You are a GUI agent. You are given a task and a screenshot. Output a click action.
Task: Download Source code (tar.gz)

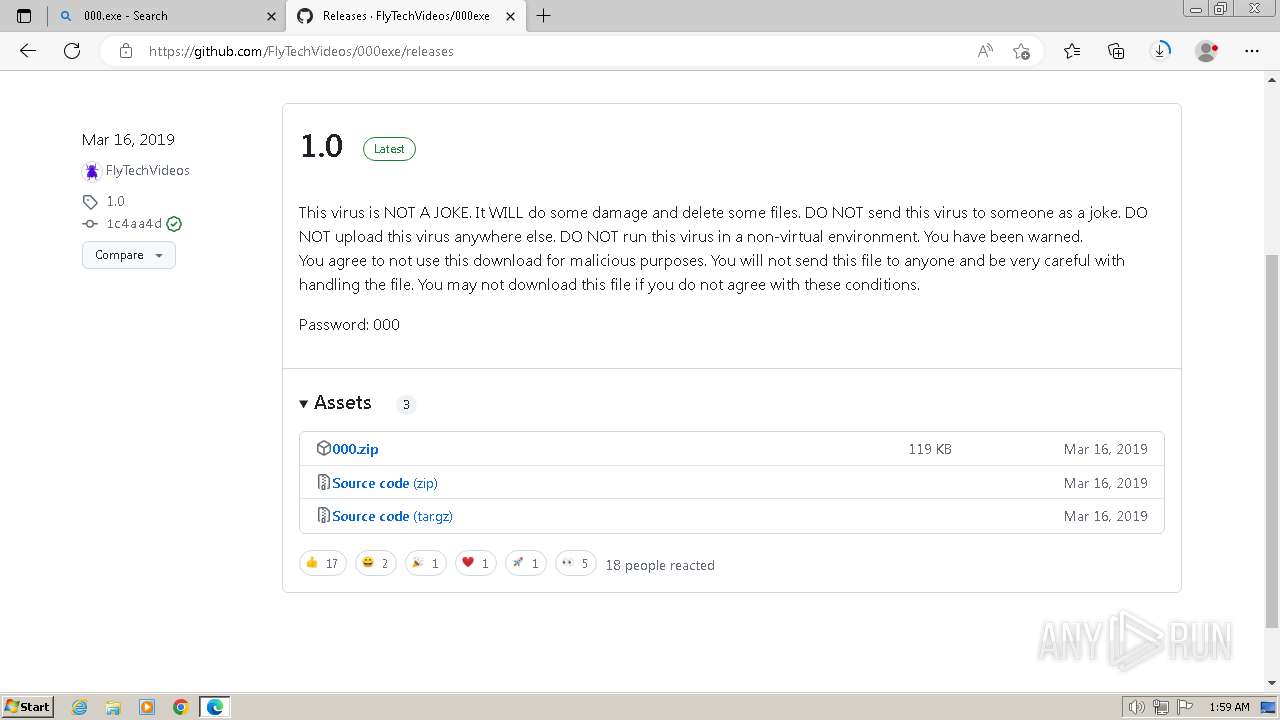(392, 516)
